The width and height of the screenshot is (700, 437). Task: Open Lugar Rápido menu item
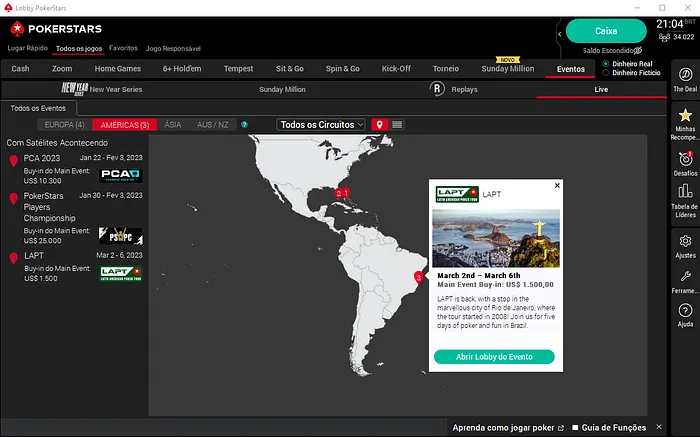(x=27, y=48)
